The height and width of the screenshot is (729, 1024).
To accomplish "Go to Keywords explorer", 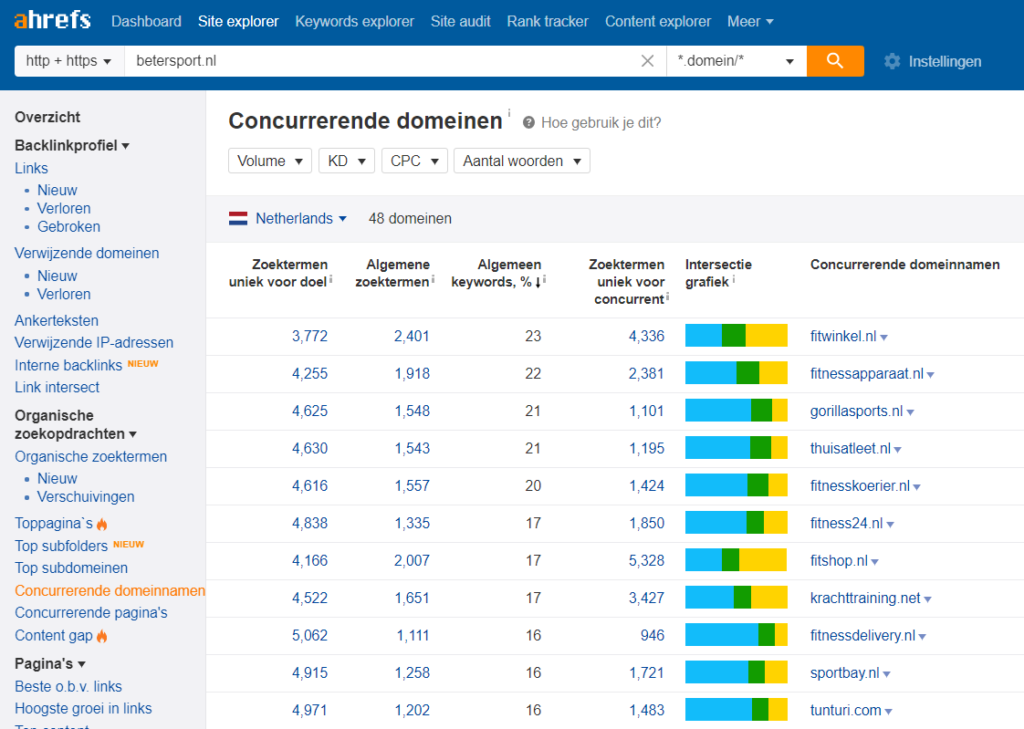I will coord(355,22).
